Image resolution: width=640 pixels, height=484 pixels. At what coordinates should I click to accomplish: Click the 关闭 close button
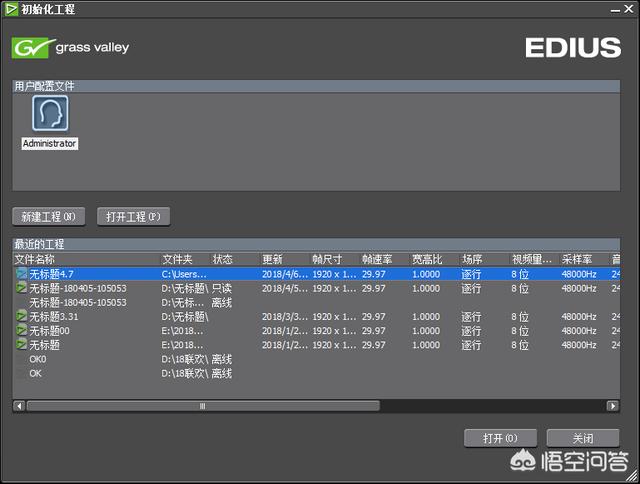tap(583, 438)
